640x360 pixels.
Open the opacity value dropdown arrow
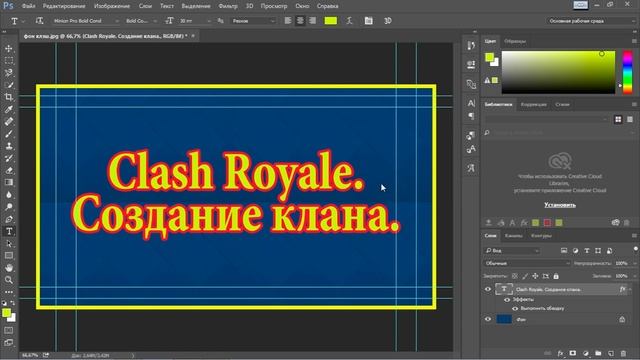click(x=635, y=264)
